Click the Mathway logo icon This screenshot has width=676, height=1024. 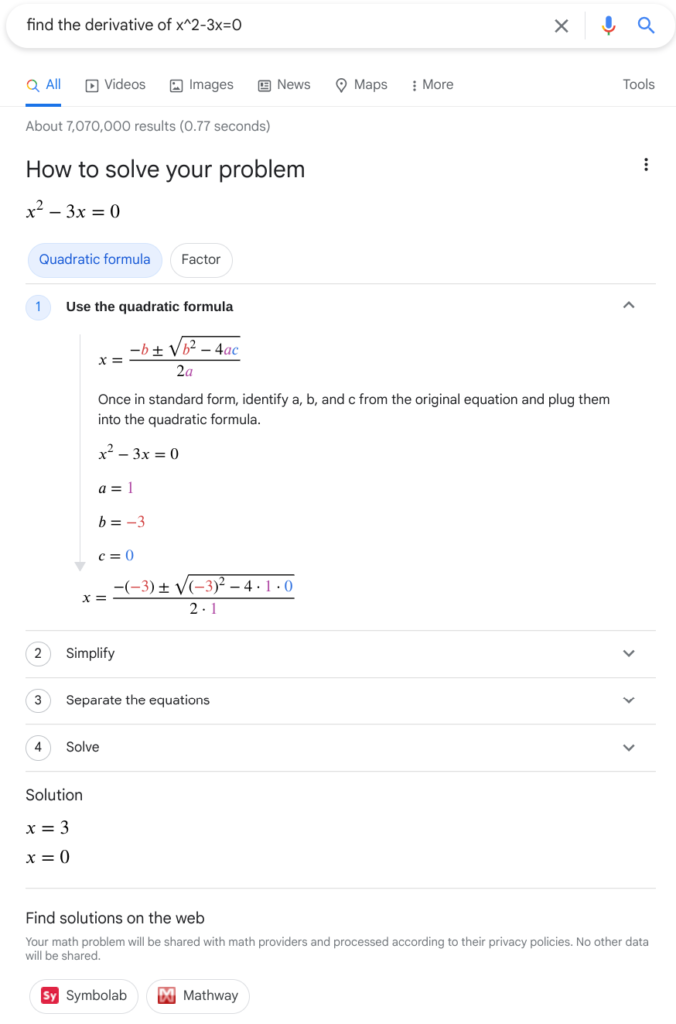click(167, 995)
